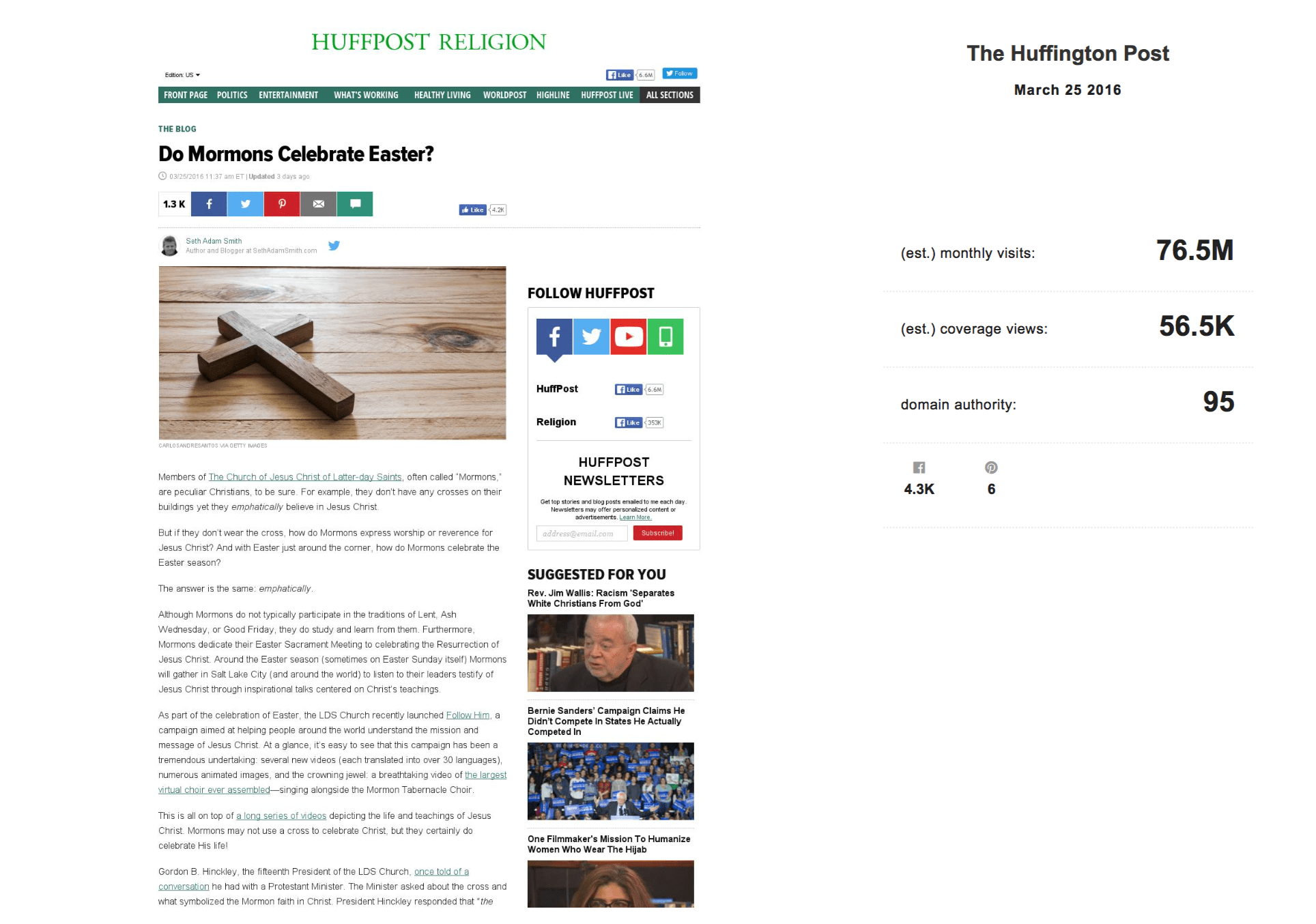1316x924 pixels.
Task: Pin article using the red Pinterest button
Action: (282, 204)
